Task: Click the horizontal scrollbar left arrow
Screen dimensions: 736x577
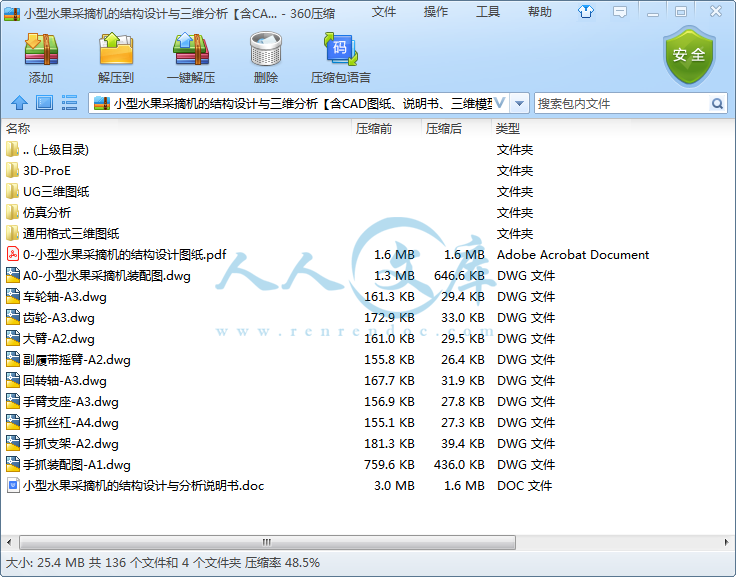Action: pos(9,542)
